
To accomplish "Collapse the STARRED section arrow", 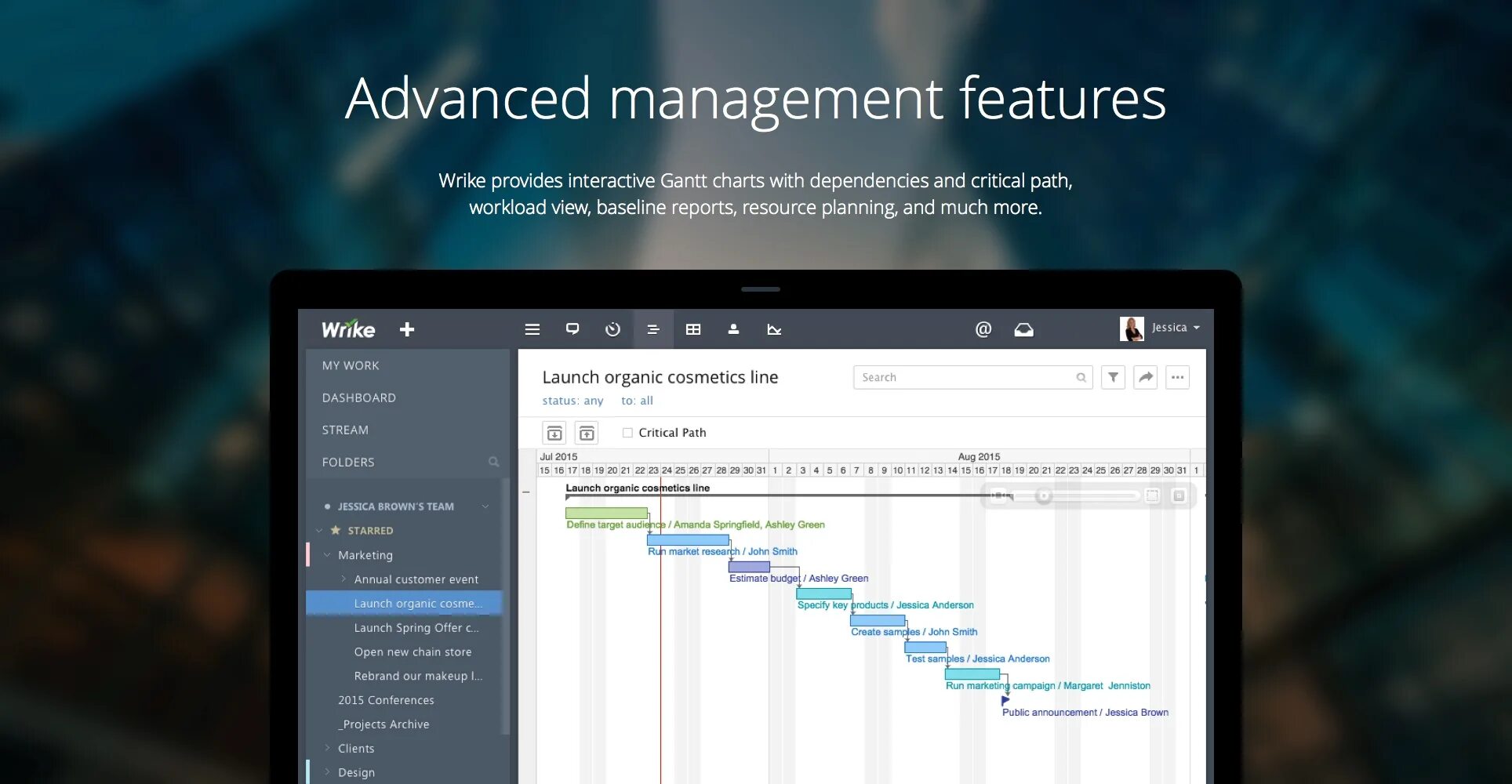I will (319, 531).
